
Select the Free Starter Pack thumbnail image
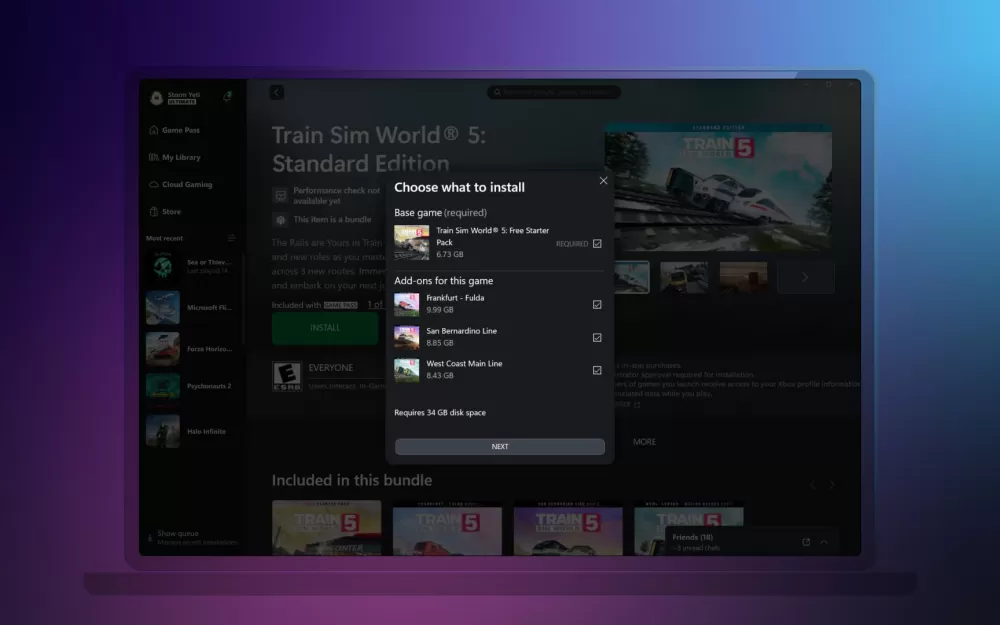pyautogui.click(x=411, y=242)
